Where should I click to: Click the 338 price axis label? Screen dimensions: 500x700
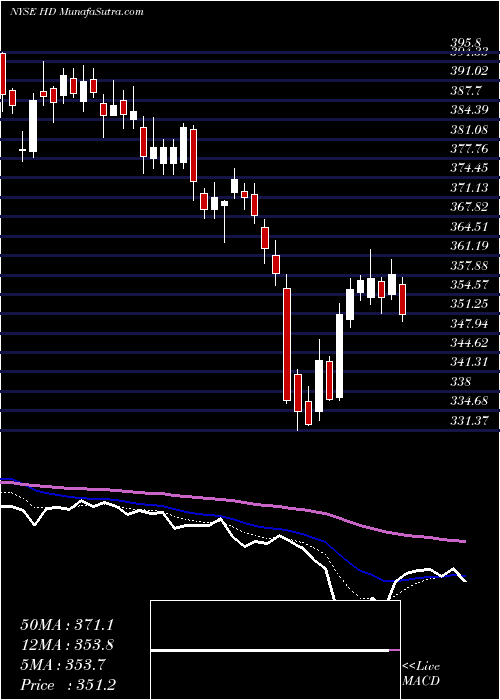coord(460,382)
